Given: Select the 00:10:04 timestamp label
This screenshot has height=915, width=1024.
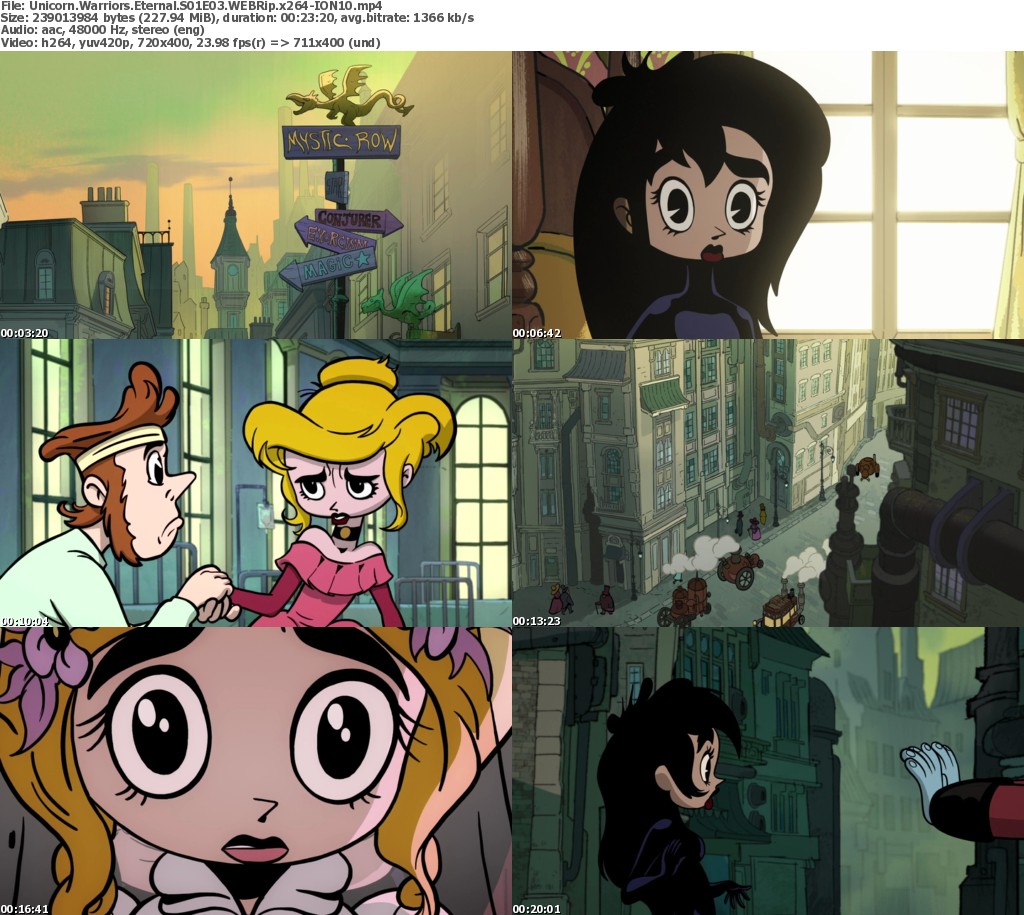Looking at the screenshot, I should (25, 620).
